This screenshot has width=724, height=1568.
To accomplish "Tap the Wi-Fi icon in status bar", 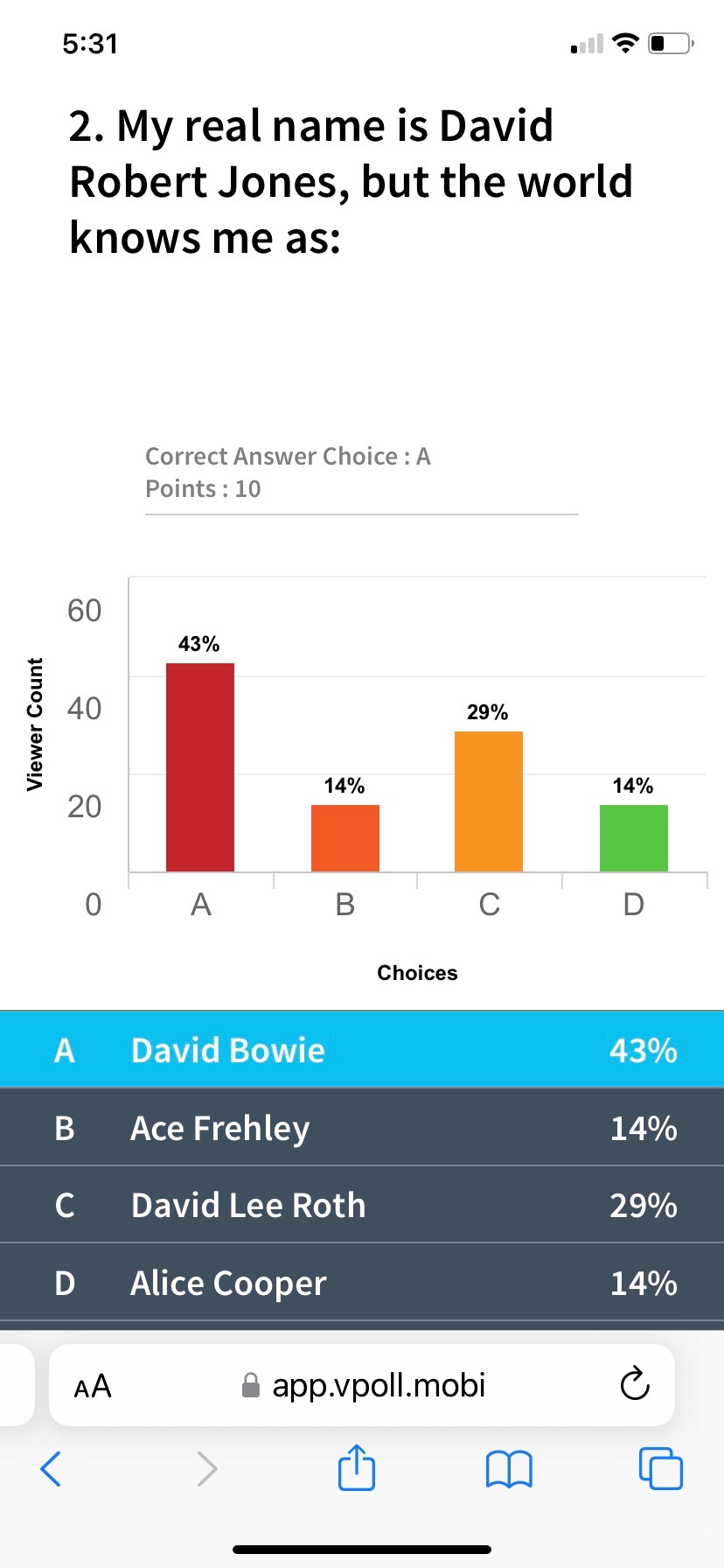I will 625,43.
